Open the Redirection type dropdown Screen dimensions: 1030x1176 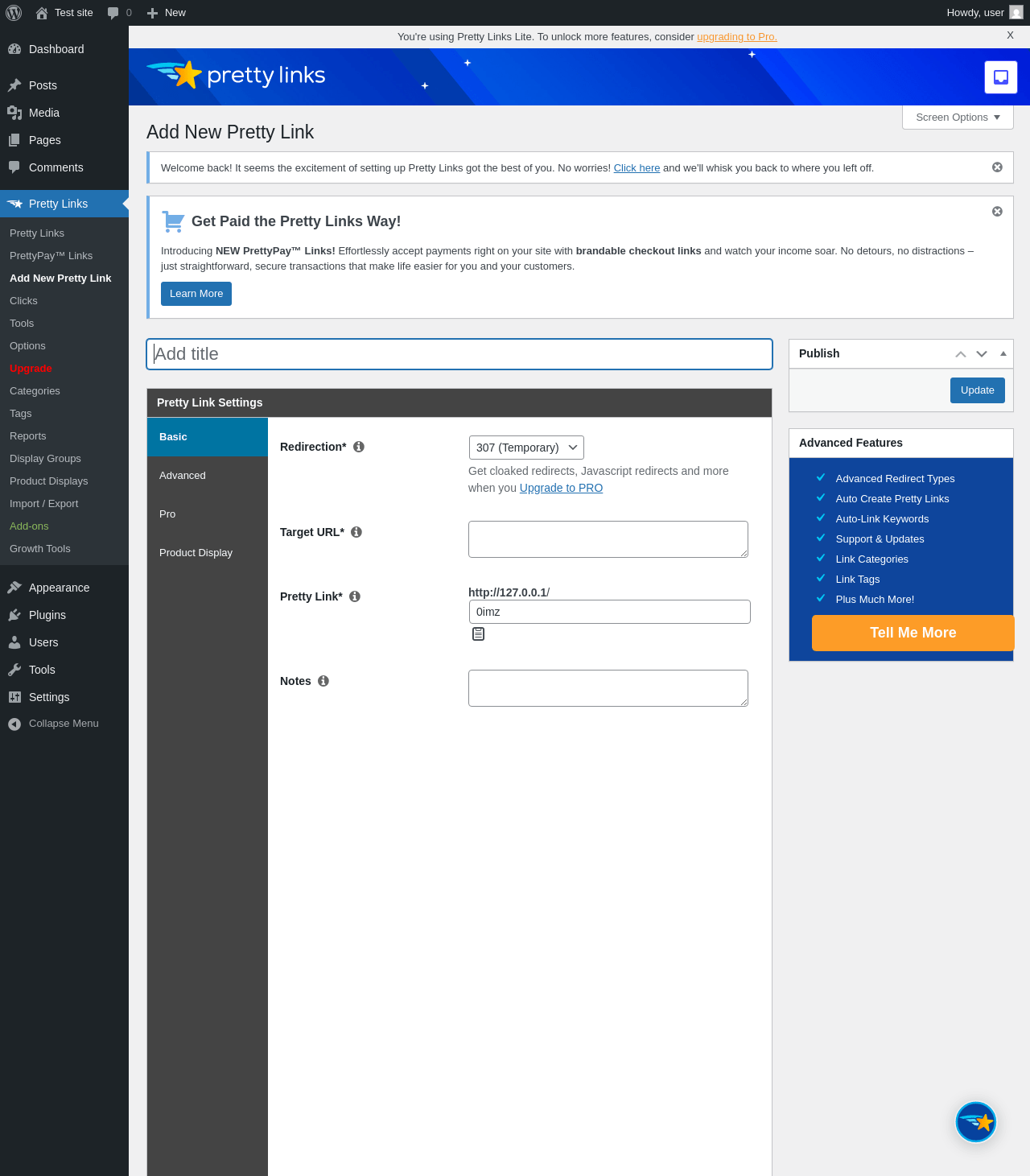pyautogui.click(x=526, y=448)
